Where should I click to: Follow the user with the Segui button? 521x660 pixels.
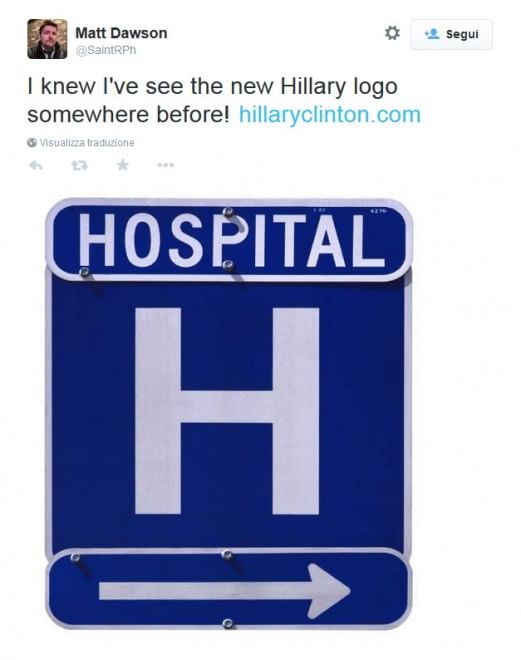click(x=452, y=35)
